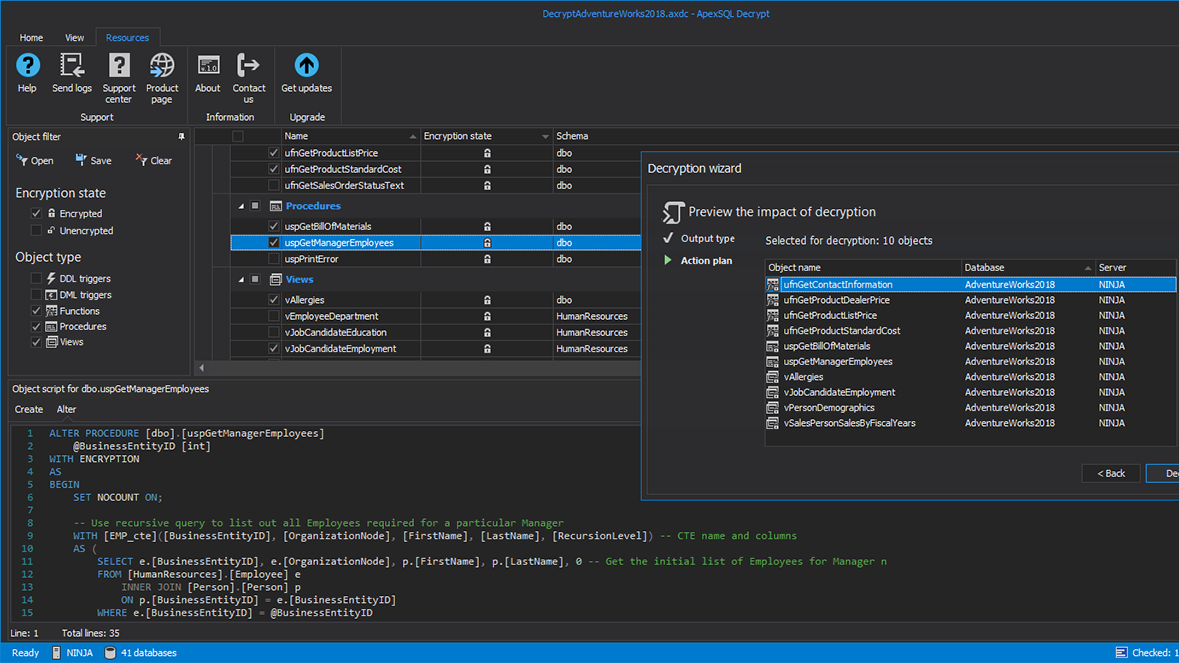Click the Save filter icon
This screenshot has width=1179, height=663.
80,160
